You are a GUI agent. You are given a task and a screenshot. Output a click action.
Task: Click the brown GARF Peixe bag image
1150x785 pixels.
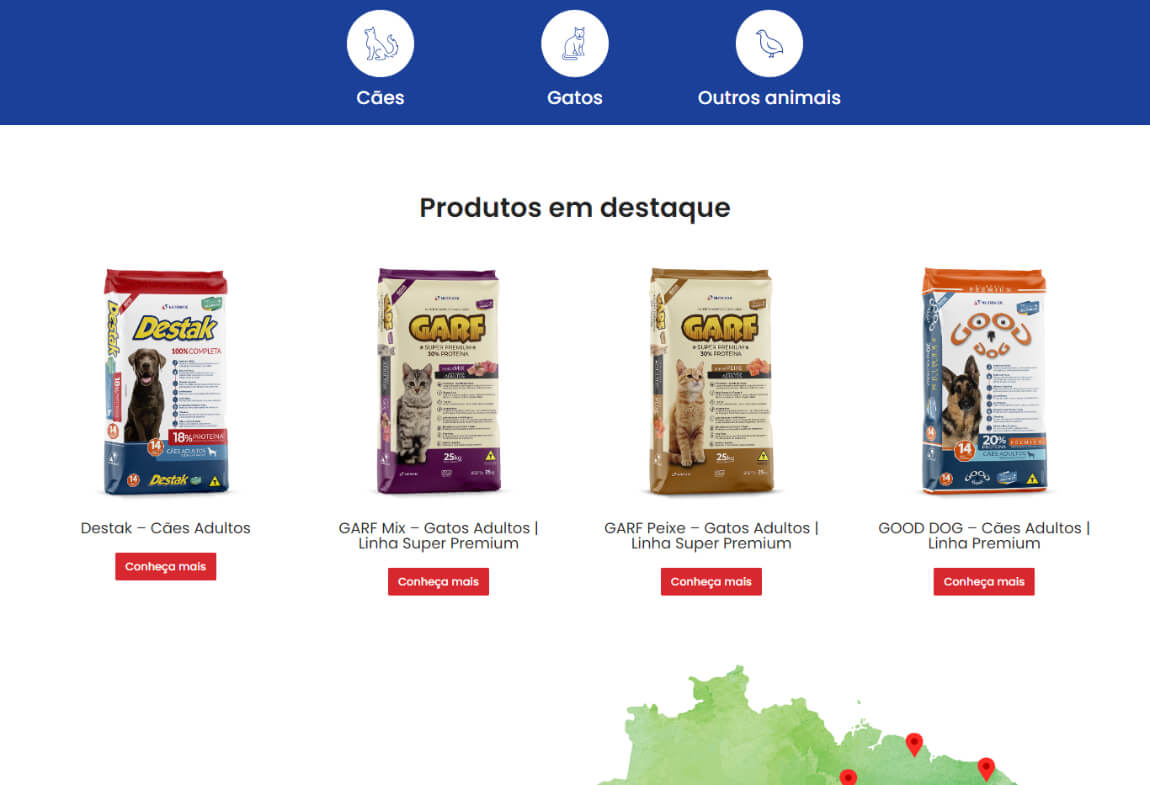711,381
